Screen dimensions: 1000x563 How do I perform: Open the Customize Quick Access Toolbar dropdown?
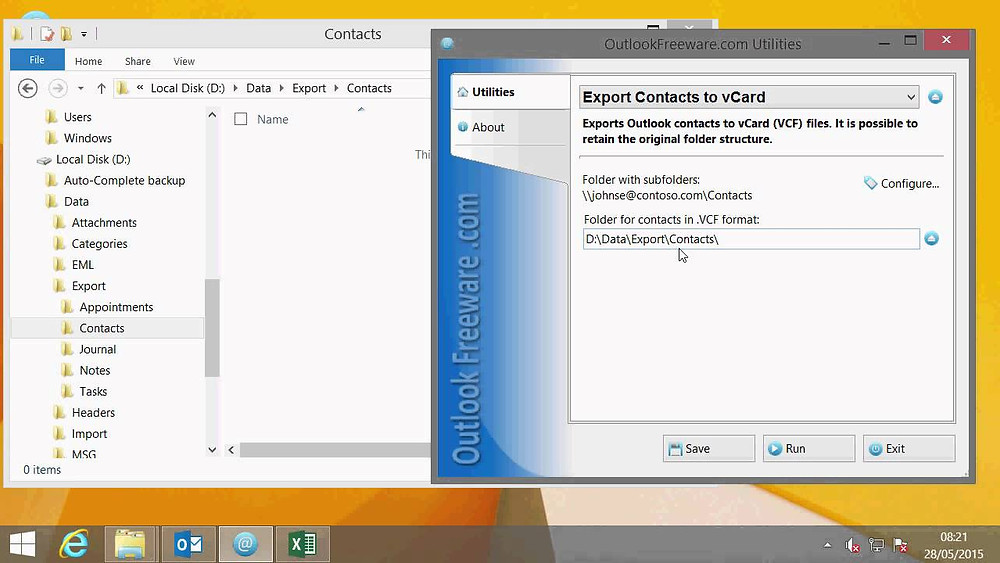click(84, 34)
